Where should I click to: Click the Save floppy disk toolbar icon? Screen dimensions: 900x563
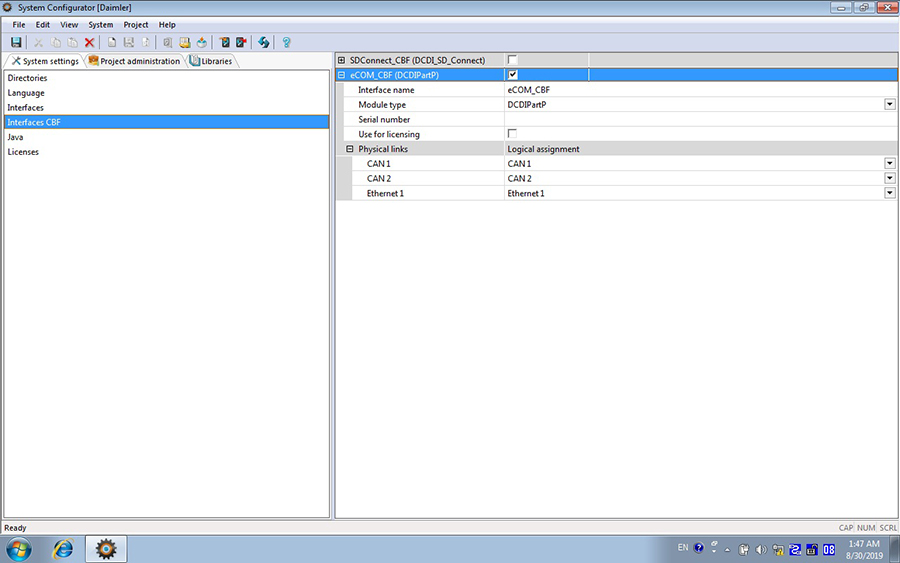coord(16,42)
